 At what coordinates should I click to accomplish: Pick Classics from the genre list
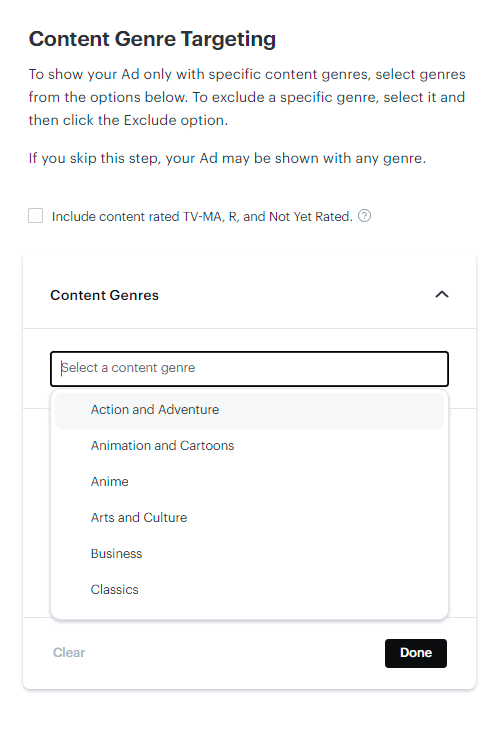(249, 590)
